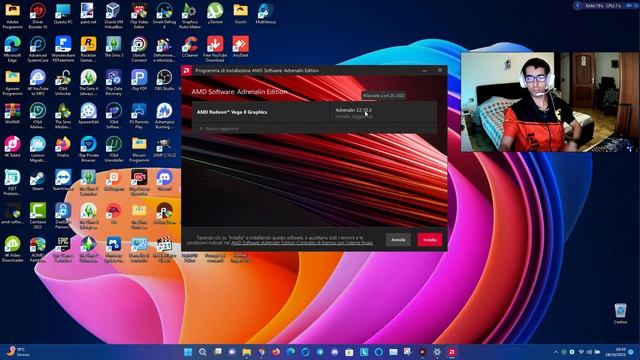The image size is (640, 360).
Task: Open 4K YouTube to MP3 shortcut
Action: pyautogui.click(x=38, y=82)
